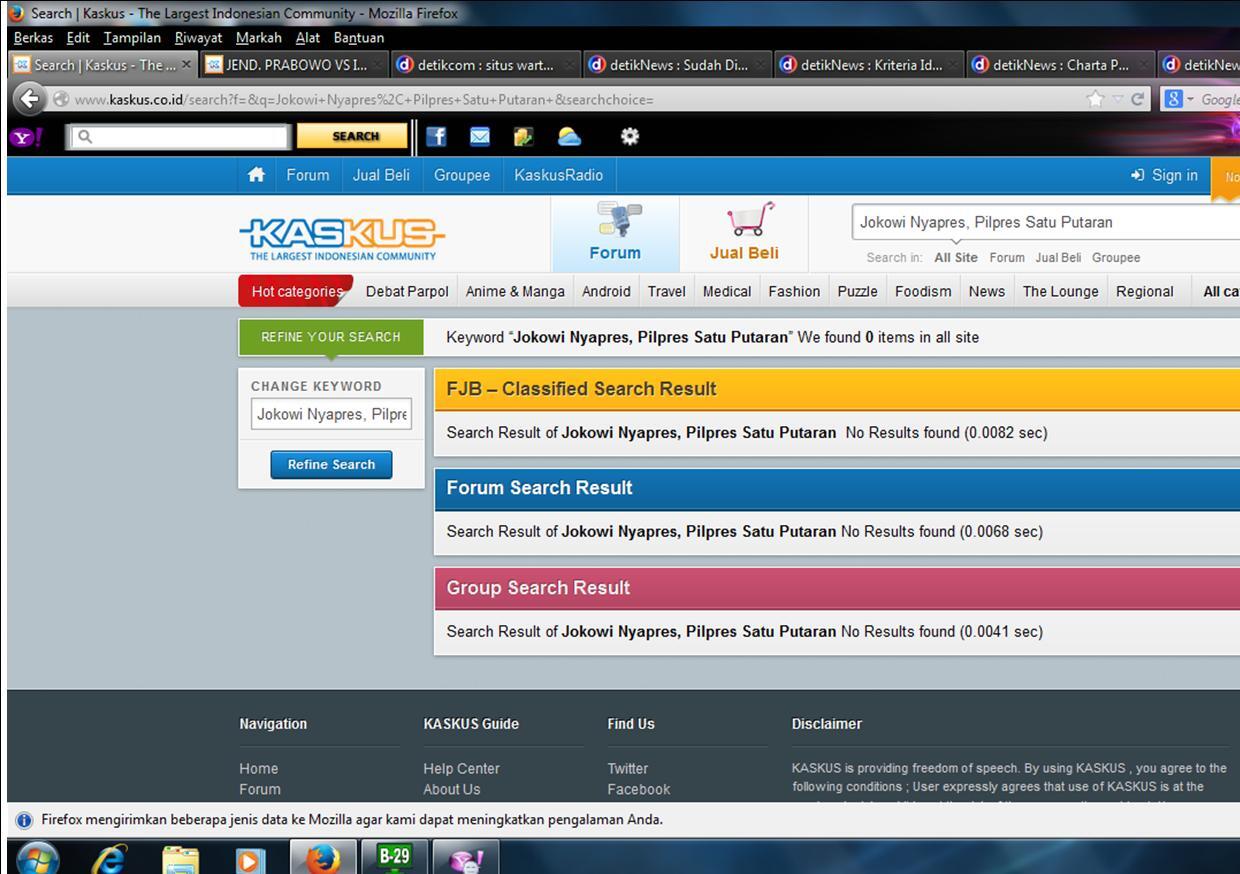Open Windows Explorer folder in taskbar
The width and height of the screenshot is (1240, 874).
(181, 859)
